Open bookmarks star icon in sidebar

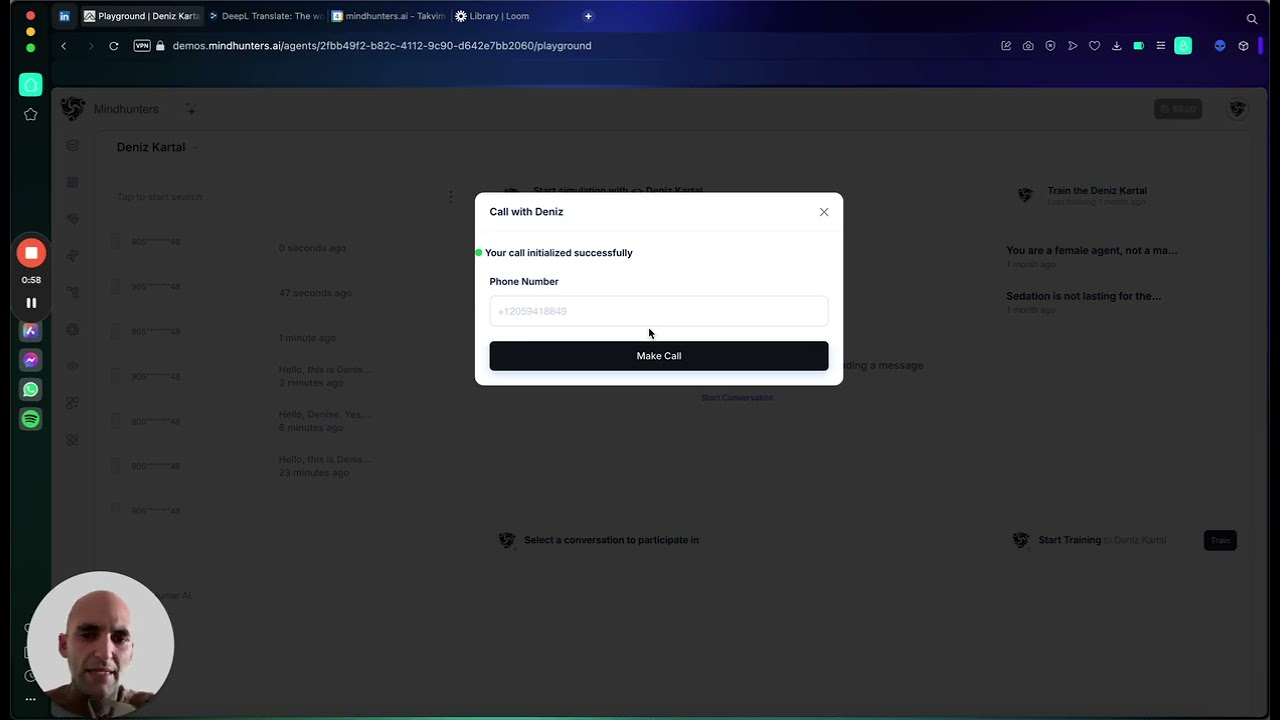pyautogui.click(x=31, y=115)
